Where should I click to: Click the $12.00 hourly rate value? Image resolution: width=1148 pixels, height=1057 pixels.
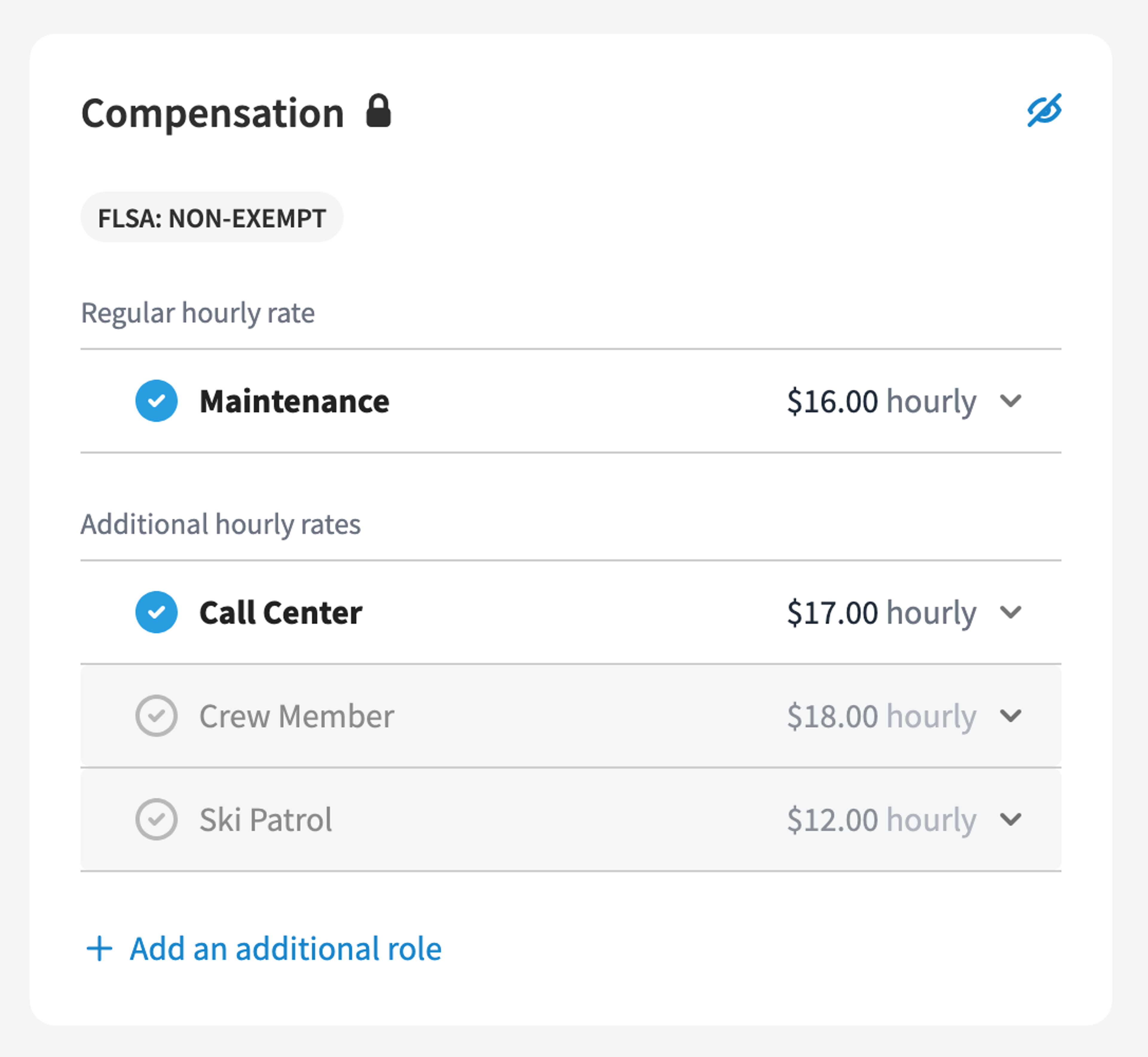click(881, 819)
